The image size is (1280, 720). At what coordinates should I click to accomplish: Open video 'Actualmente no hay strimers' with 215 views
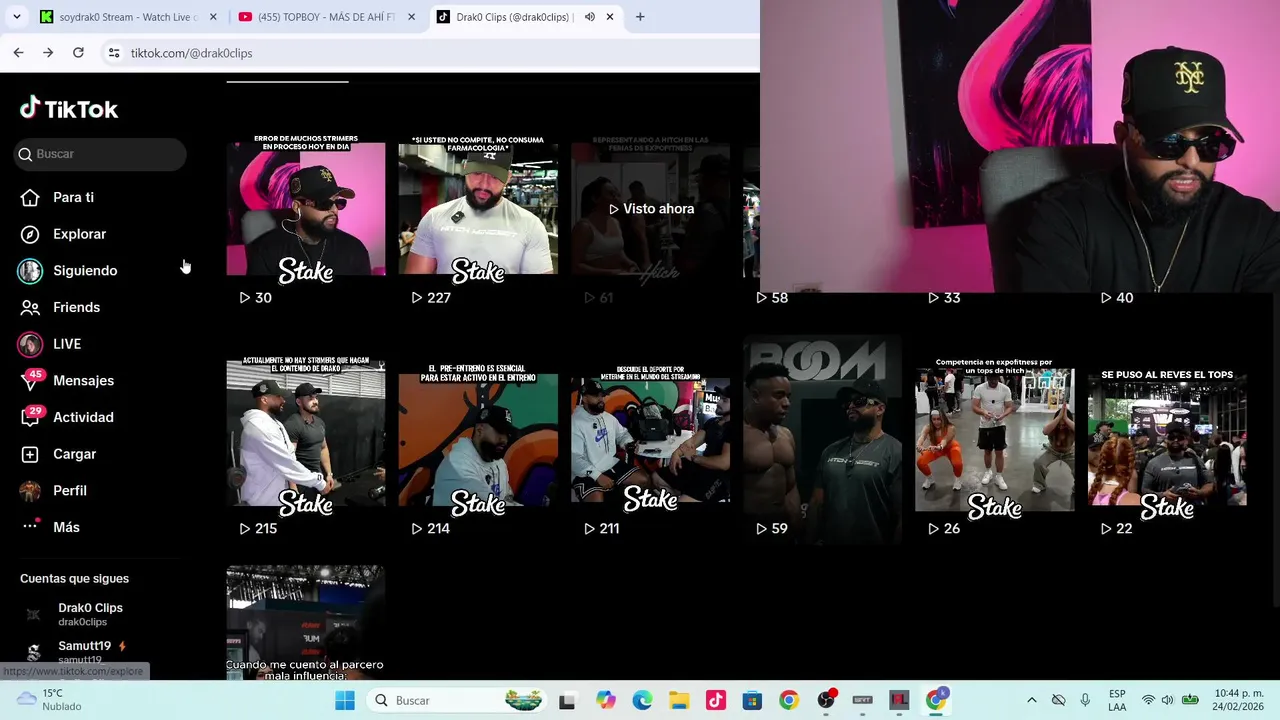coord(305,437)
